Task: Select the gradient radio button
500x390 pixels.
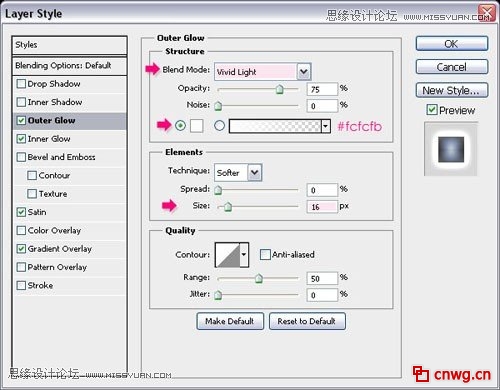Action: 219,126
